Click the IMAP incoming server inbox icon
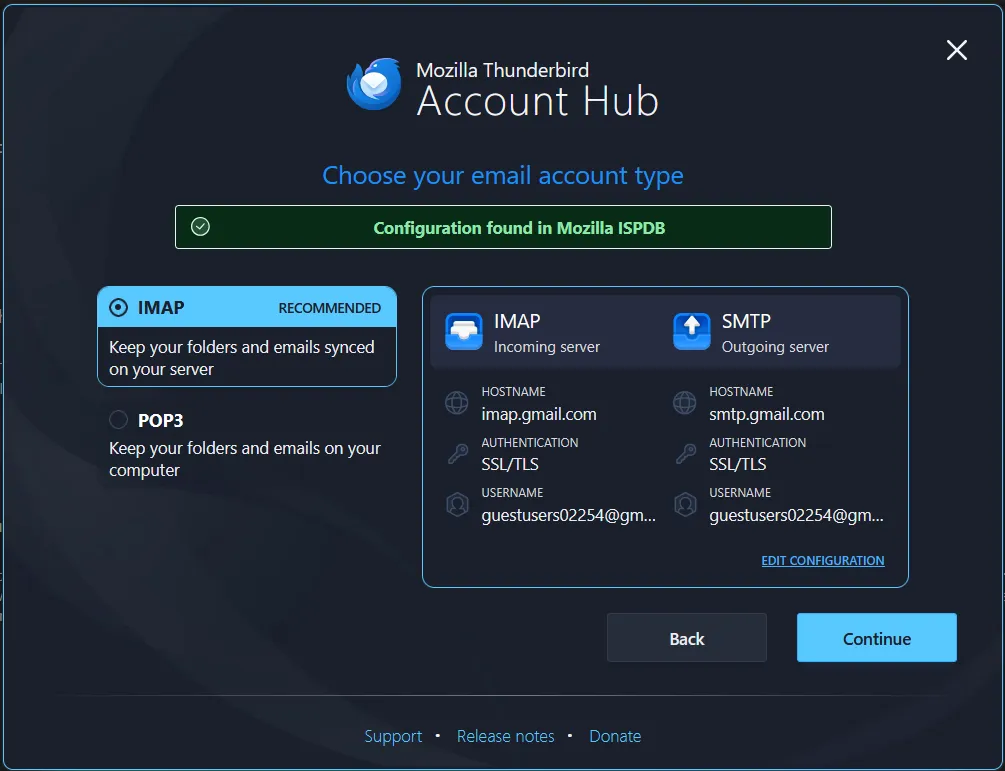This screenshot has width=1005, height=771. 464,332
